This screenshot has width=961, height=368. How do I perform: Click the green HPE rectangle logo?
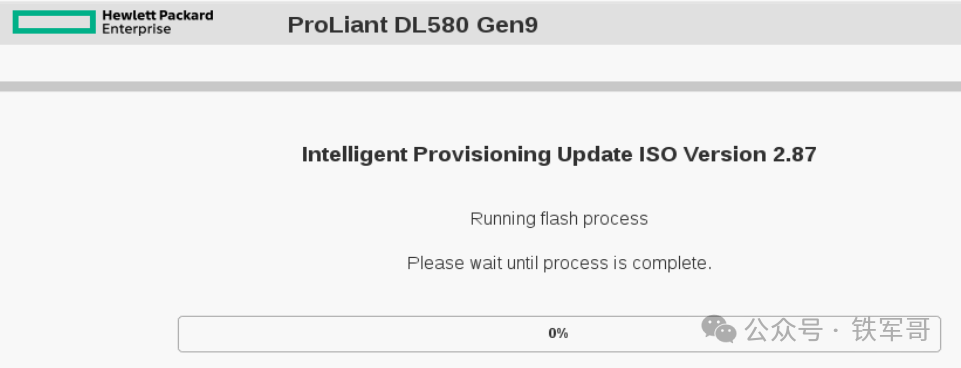click(54, 21)
